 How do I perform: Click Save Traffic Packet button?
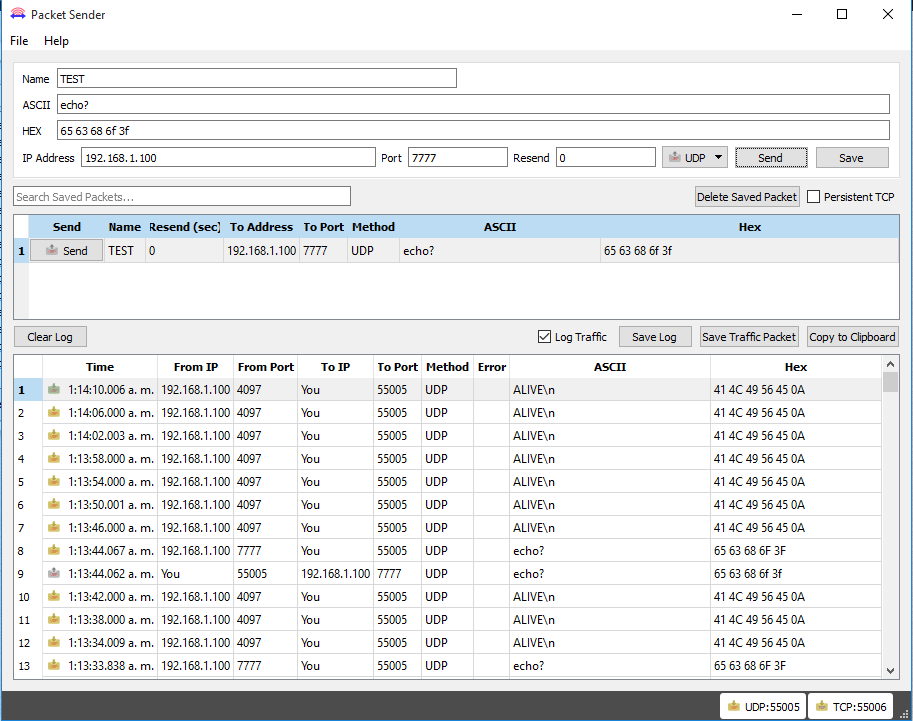749,337
